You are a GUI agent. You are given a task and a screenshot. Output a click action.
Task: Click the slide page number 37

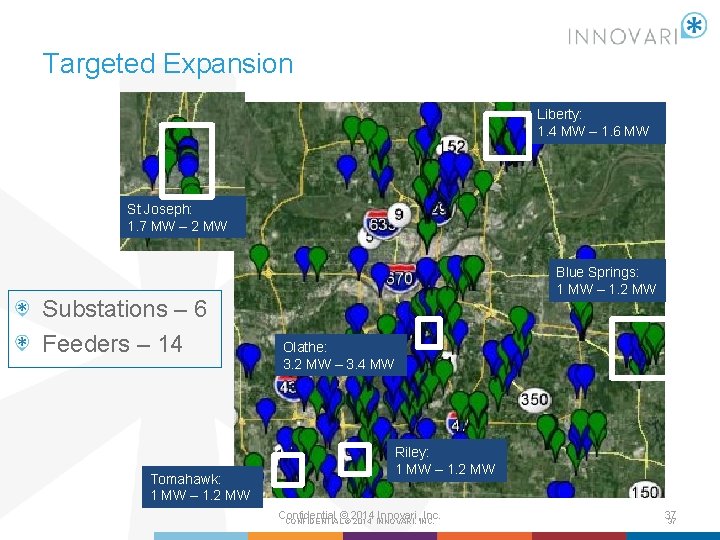click(x=670, y=517)
